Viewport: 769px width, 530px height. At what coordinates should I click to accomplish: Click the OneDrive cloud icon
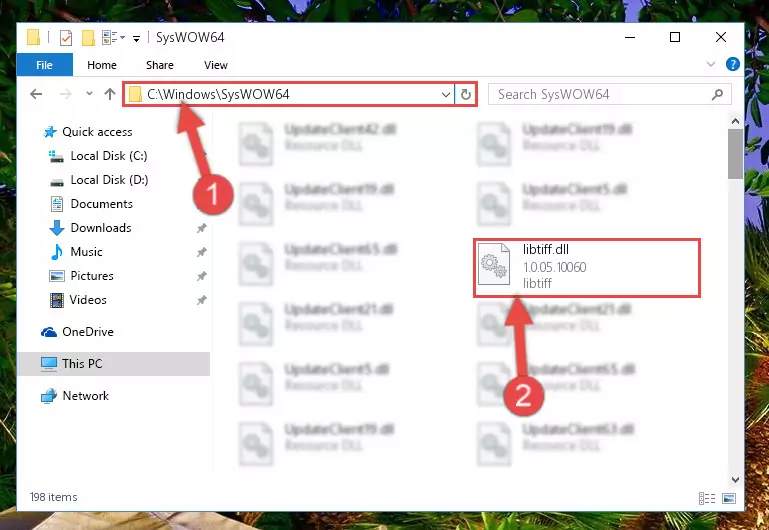click(x=49, y=332)
